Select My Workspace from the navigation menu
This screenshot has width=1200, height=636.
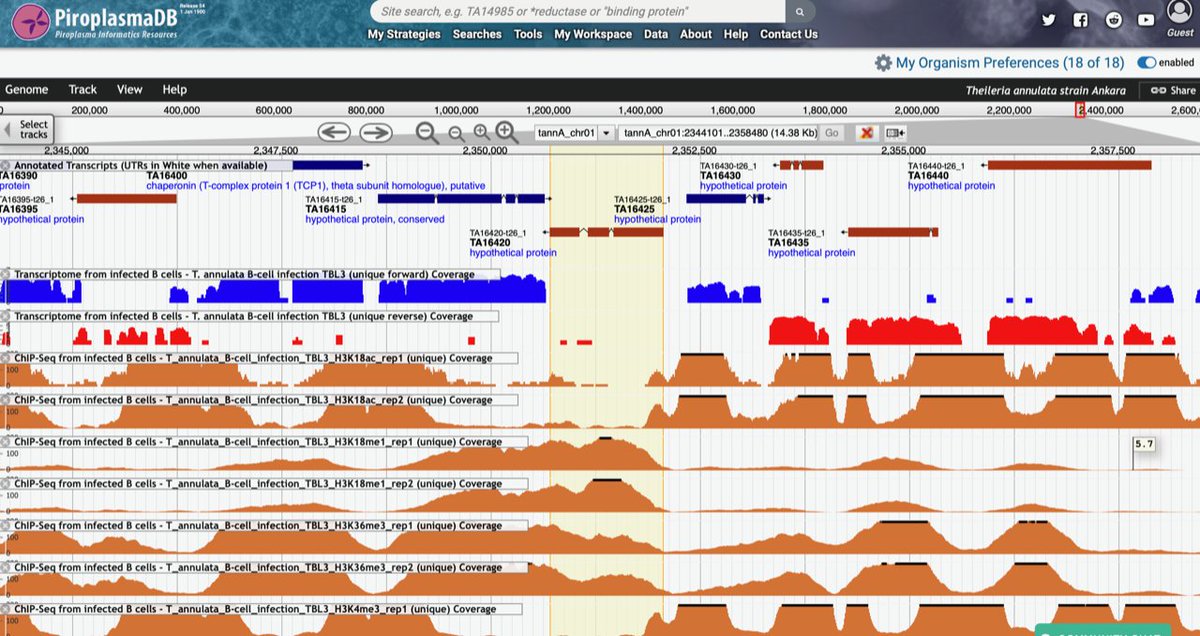592,33
